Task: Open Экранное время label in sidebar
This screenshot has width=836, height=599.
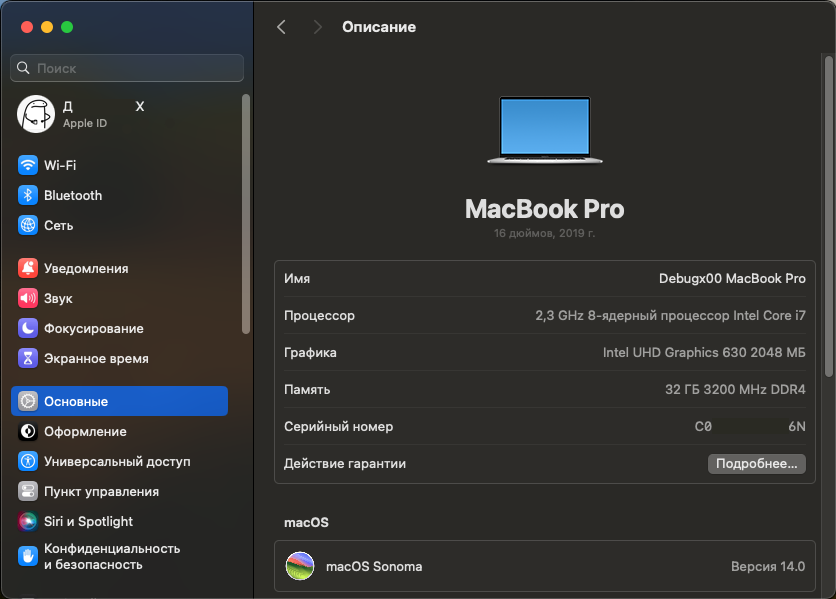Action: (97, 358)
